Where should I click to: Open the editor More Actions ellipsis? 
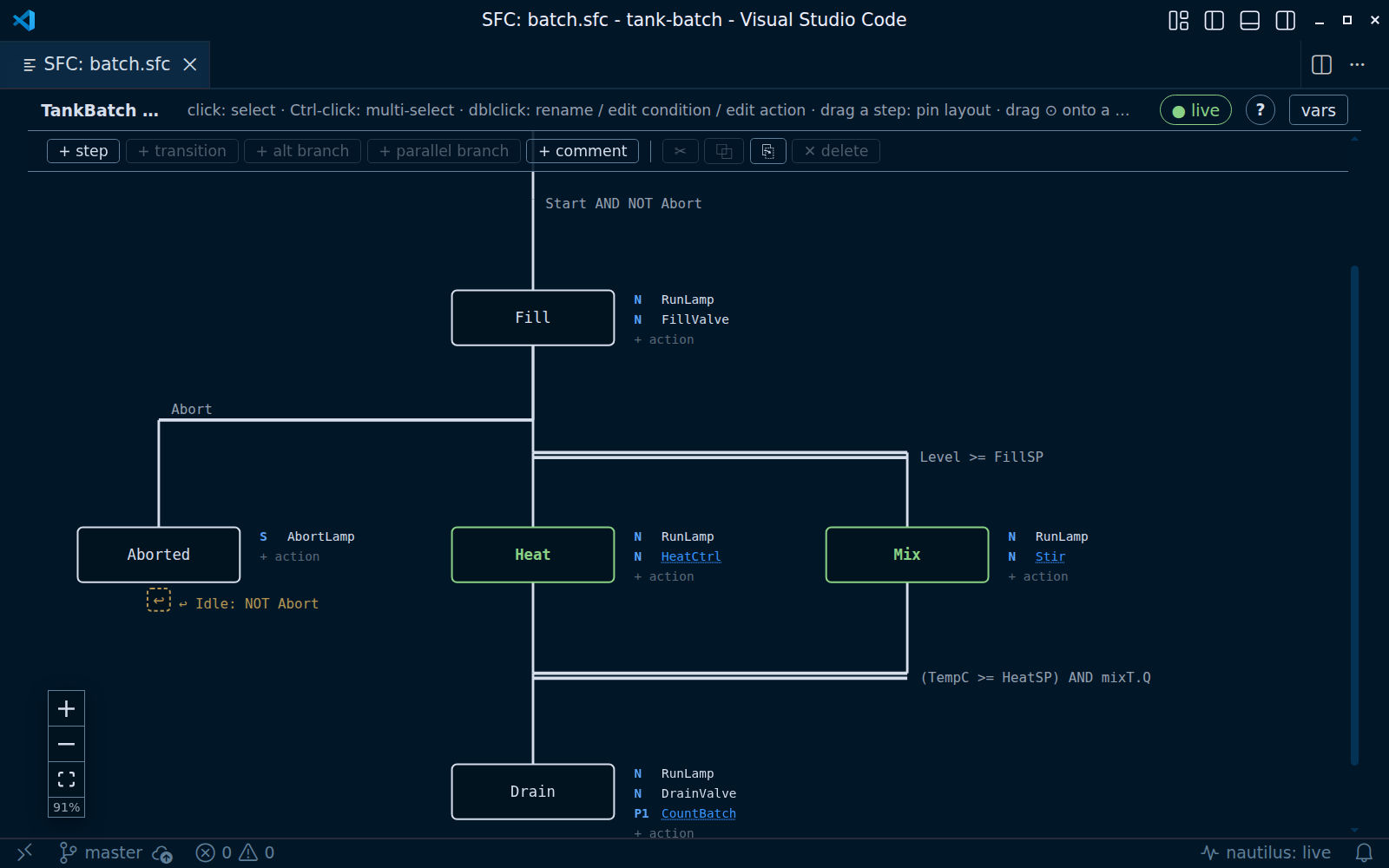click(1357, 64)
